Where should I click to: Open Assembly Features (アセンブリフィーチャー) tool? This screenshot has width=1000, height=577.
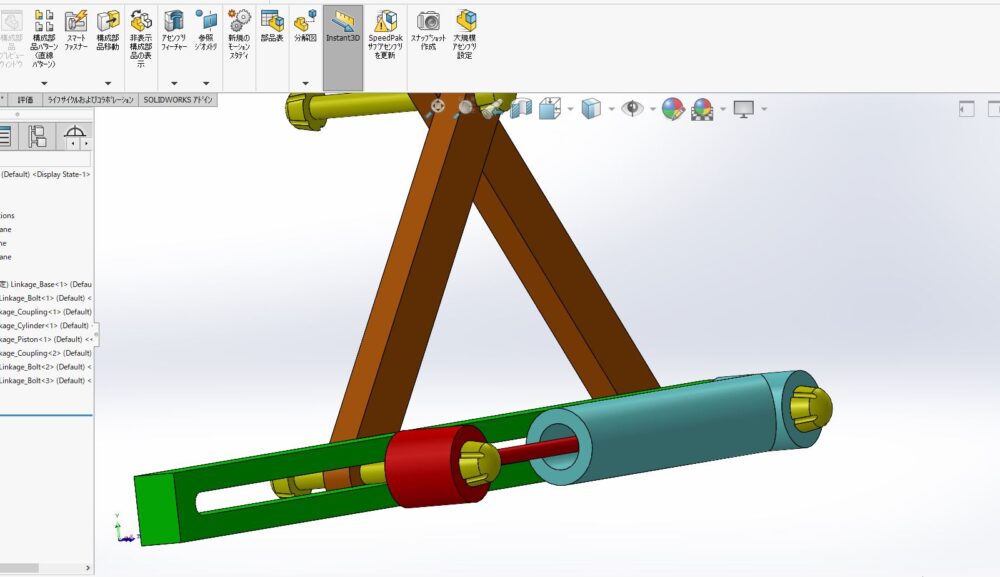pos(174,31)
